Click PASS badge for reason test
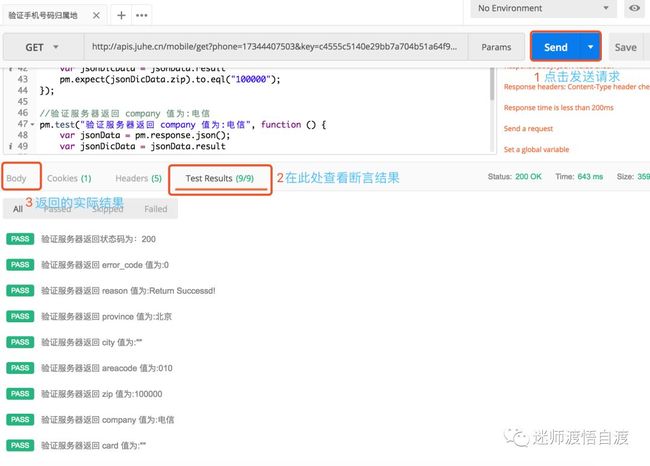This screenshot has width=650, height=466. (x=20, y=290)
